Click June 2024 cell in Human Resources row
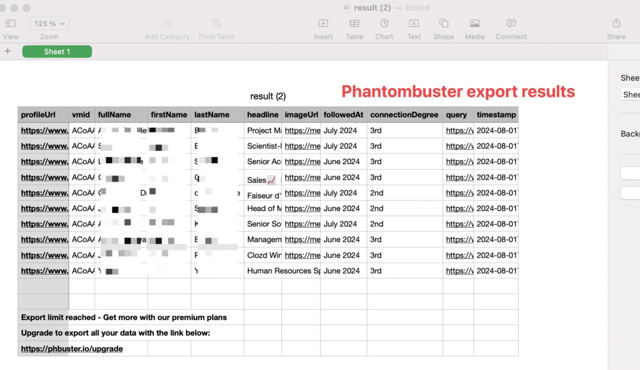The height and width of the screenshot is (370, 640). click(344, 271)
